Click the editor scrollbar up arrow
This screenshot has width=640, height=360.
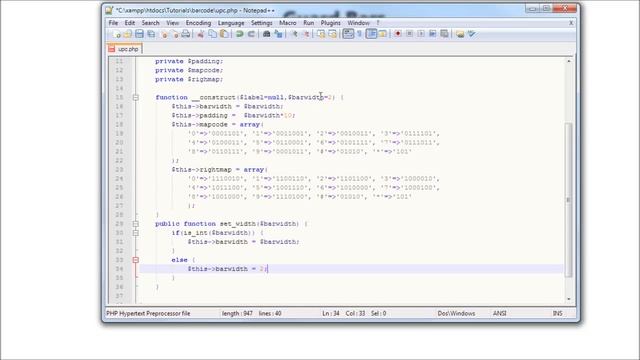(569, 61)
